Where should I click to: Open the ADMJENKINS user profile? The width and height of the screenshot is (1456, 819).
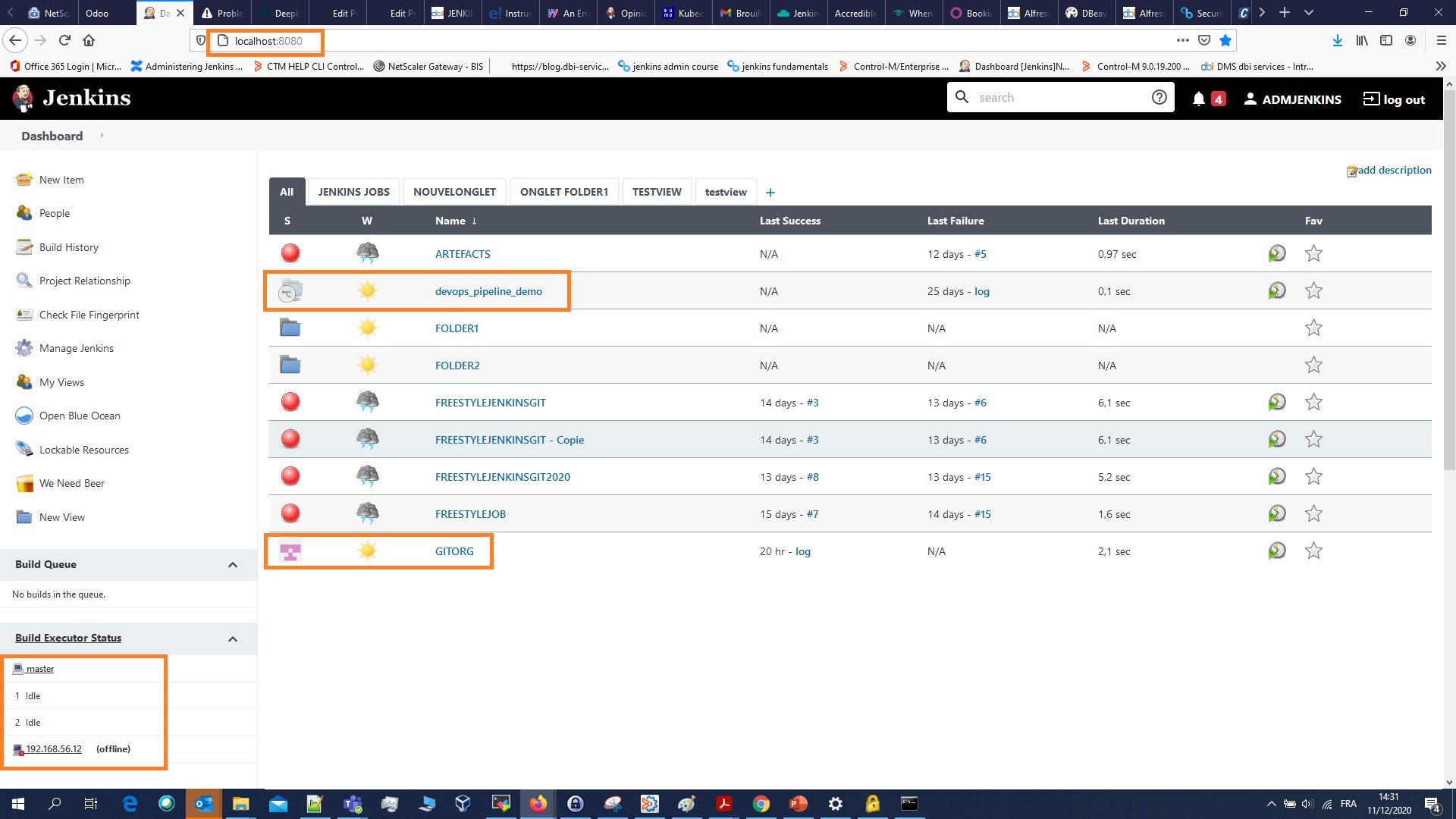pos(1293,99)
